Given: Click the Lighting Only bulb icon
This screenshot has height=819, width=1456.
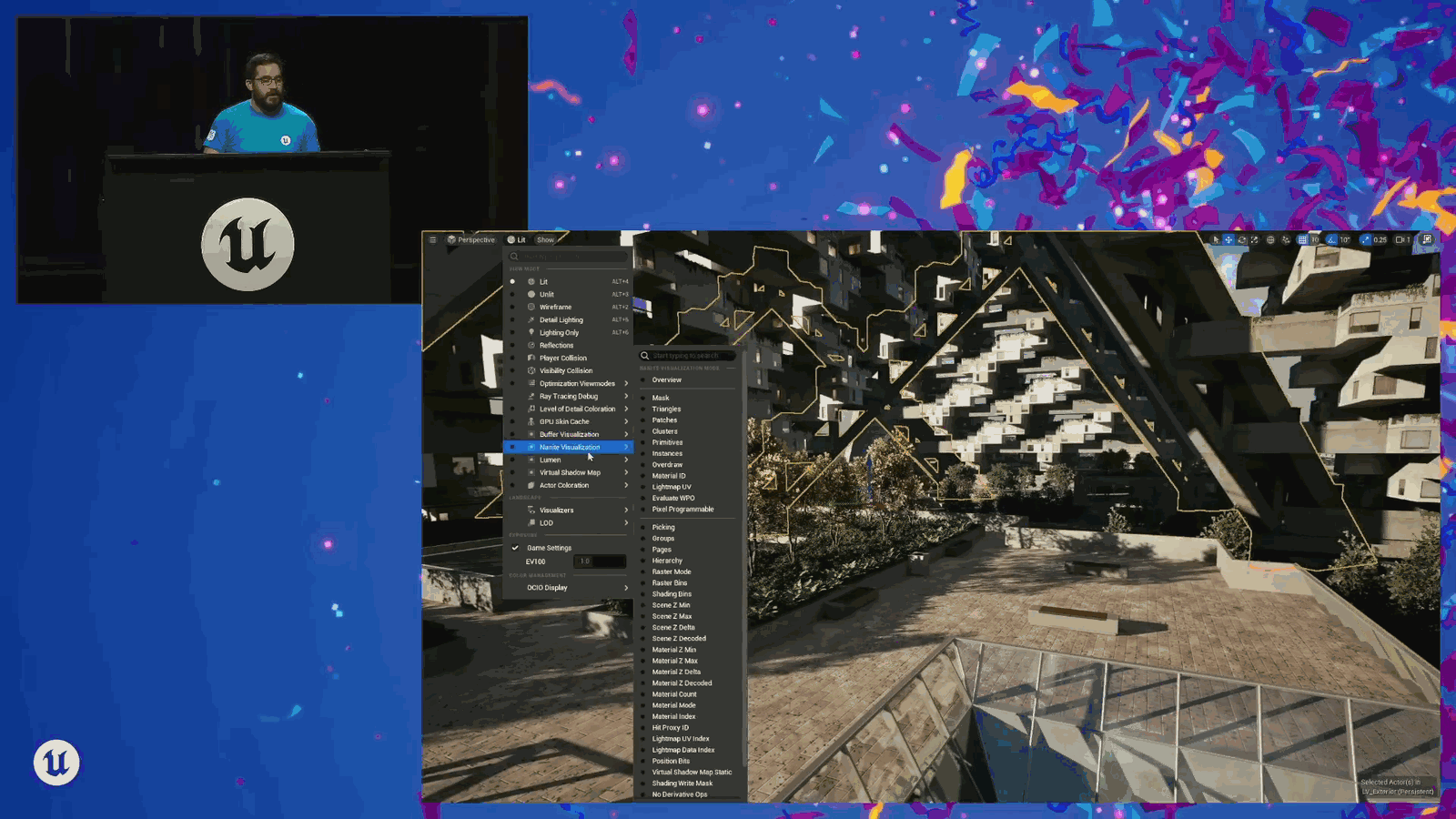Looking at the screenshot, I should pos(531,332).
